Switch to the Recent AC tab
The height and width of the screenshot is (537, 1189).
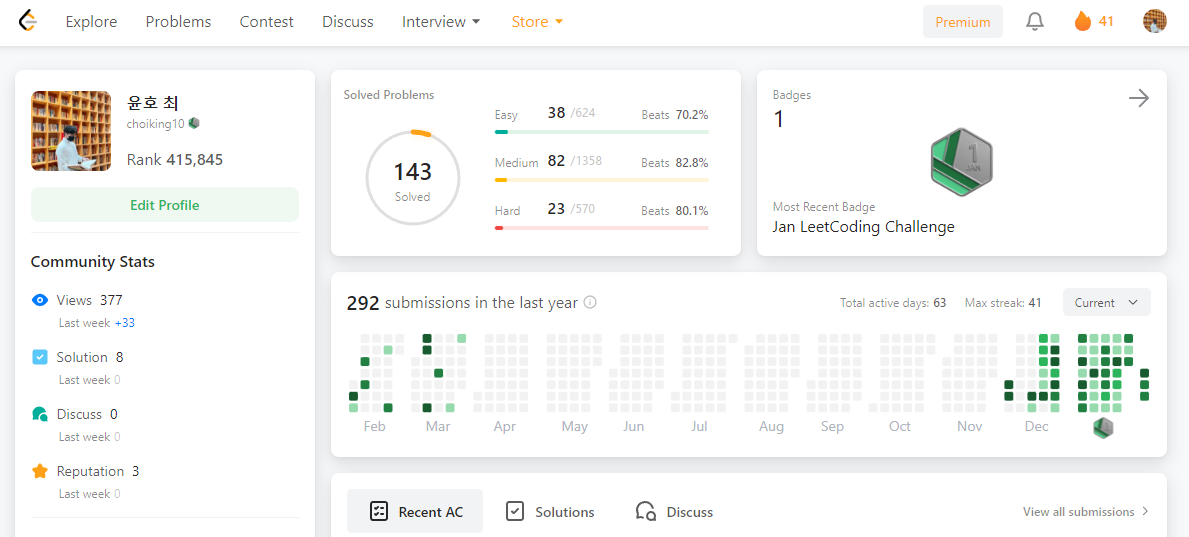415,511
